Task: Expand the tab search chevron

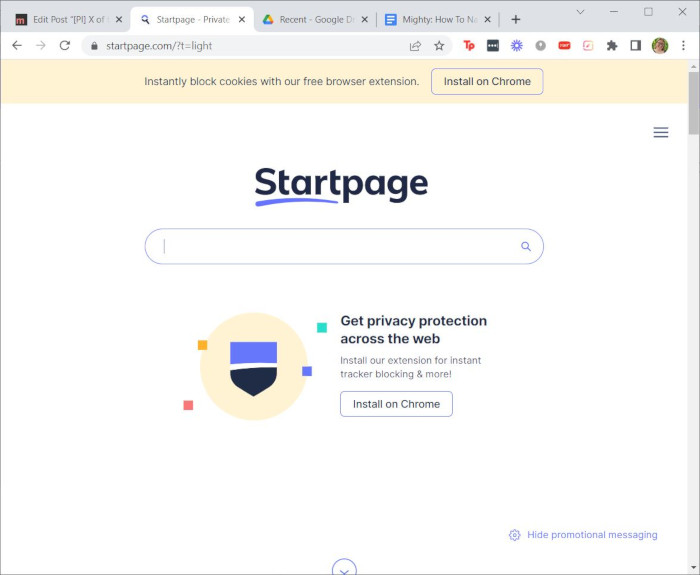Action: [580, 12]
